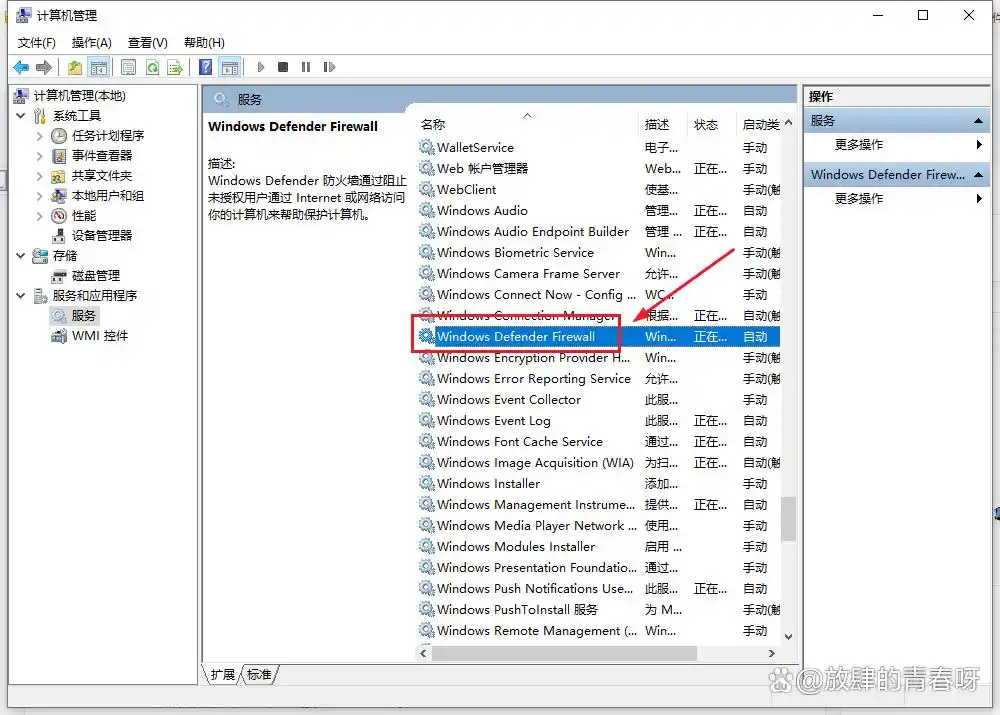
Task: Open the 查看(V) menu
Action: (146, 42)
